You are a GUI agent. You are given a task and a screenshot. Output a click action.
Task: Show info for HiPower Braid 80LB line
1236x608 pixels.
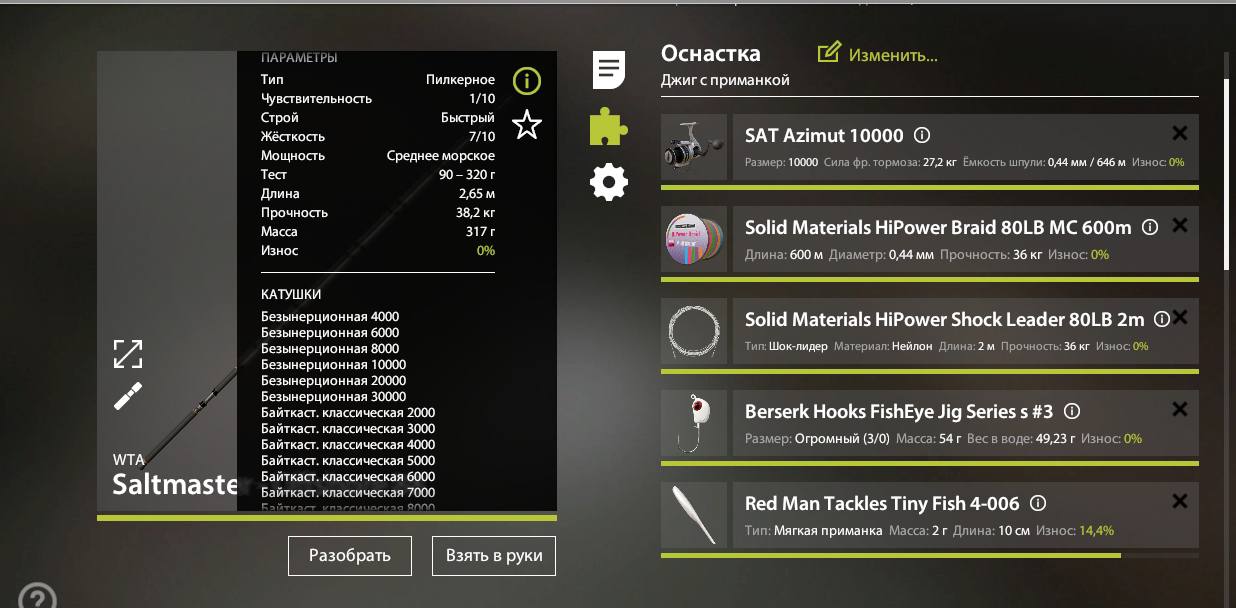pyautogui.click(x=1150, y=227)
